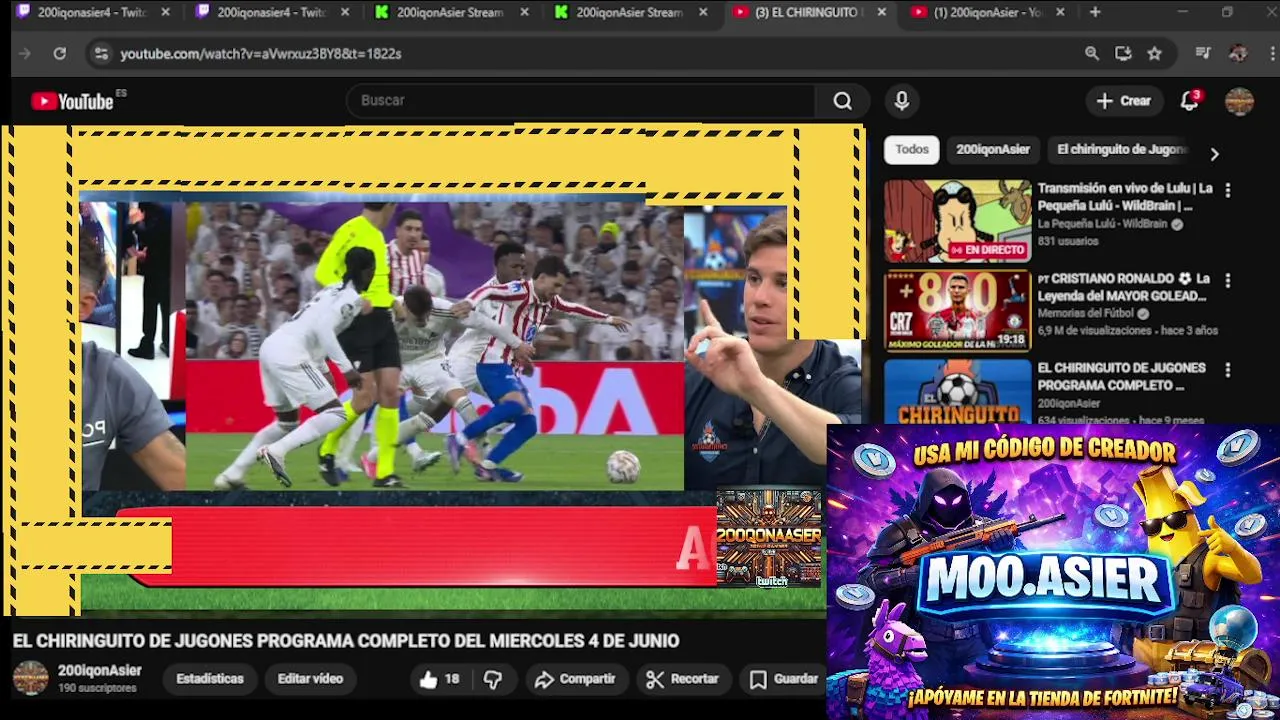Select the Todos filter chip
1280x720 pixels.
tap(912, 150)
